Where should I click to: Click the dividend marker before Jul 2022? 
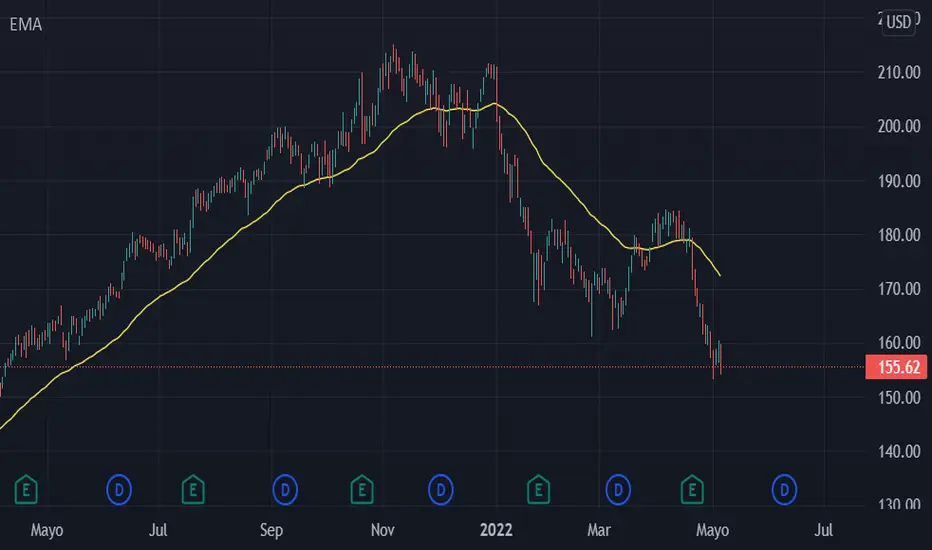[784, 490]
